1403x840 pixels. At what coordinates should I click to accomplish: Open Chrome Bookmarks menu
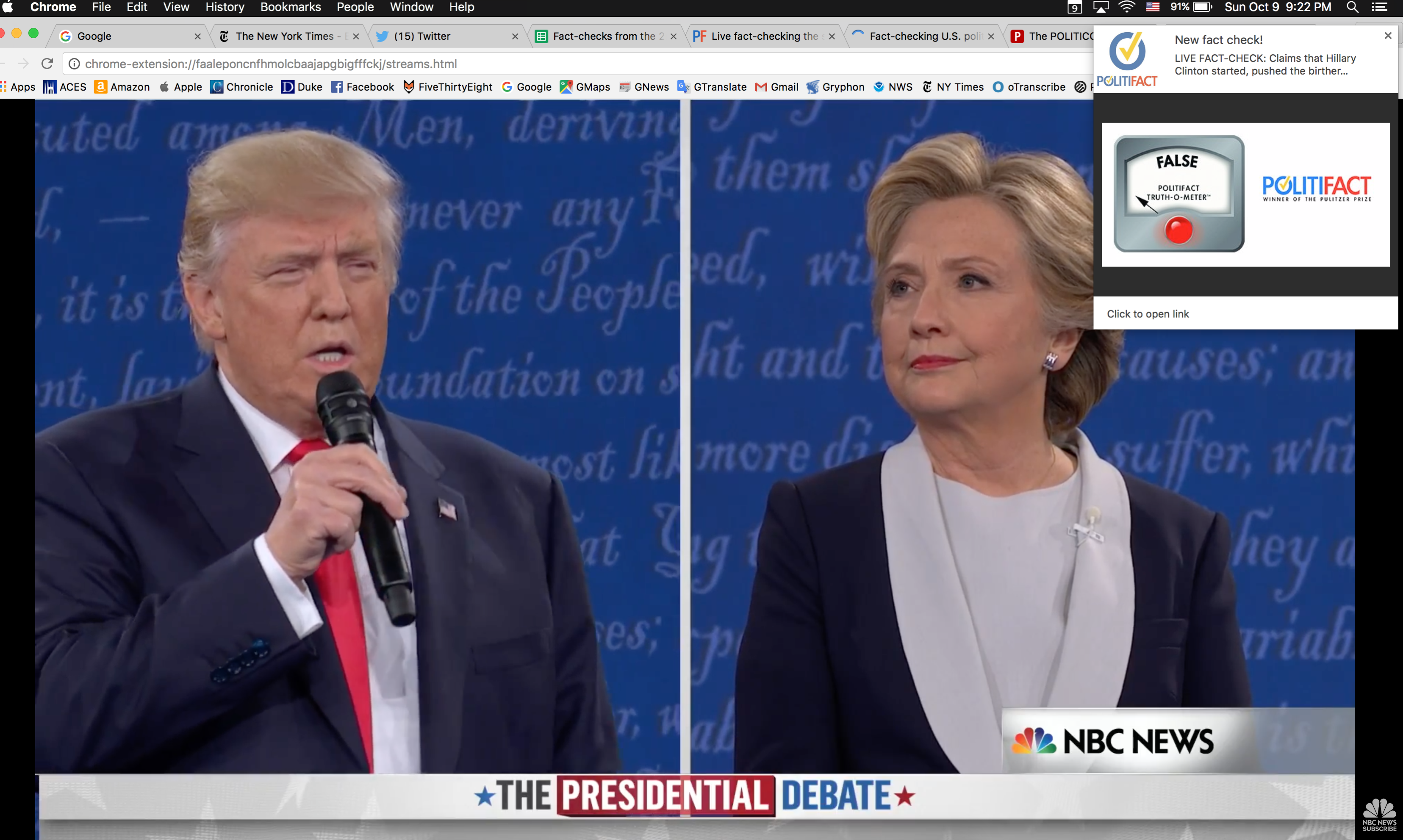tap(289, 7)
